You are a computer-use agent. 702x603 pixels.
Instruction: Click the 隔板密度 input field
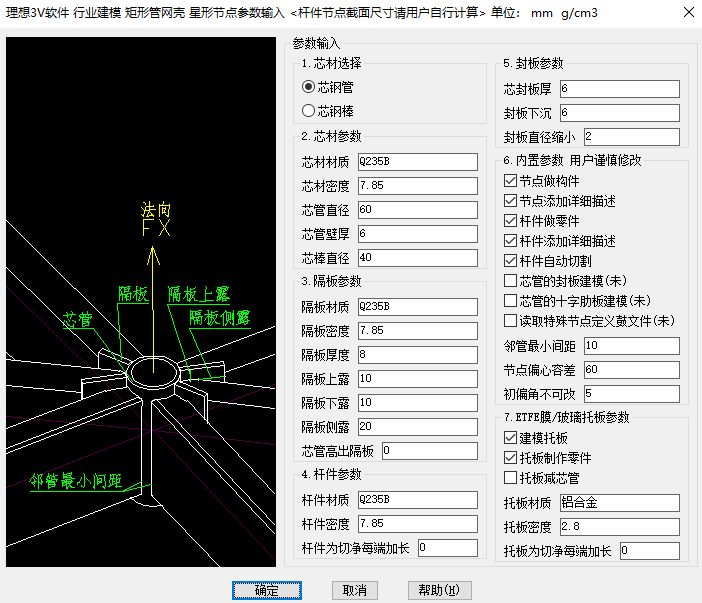point(418,331)
